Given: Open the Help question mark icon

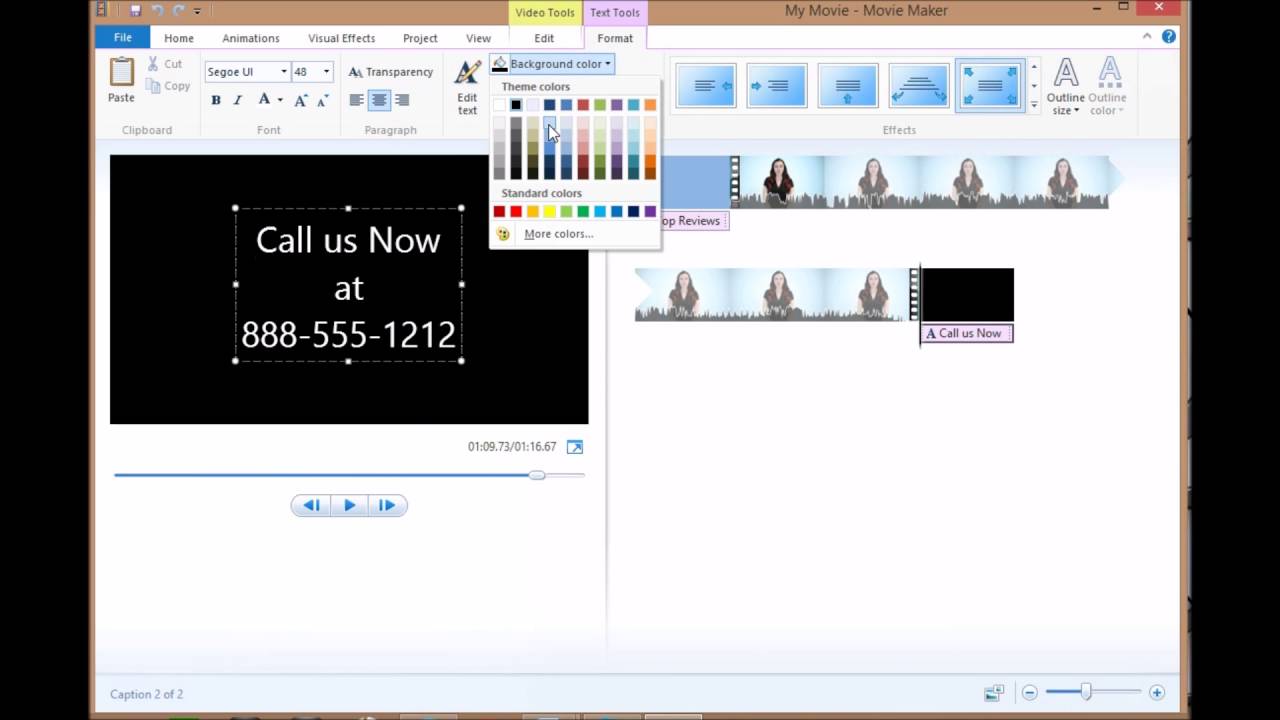Looking at the screenshot, I should click(1168, 37).
